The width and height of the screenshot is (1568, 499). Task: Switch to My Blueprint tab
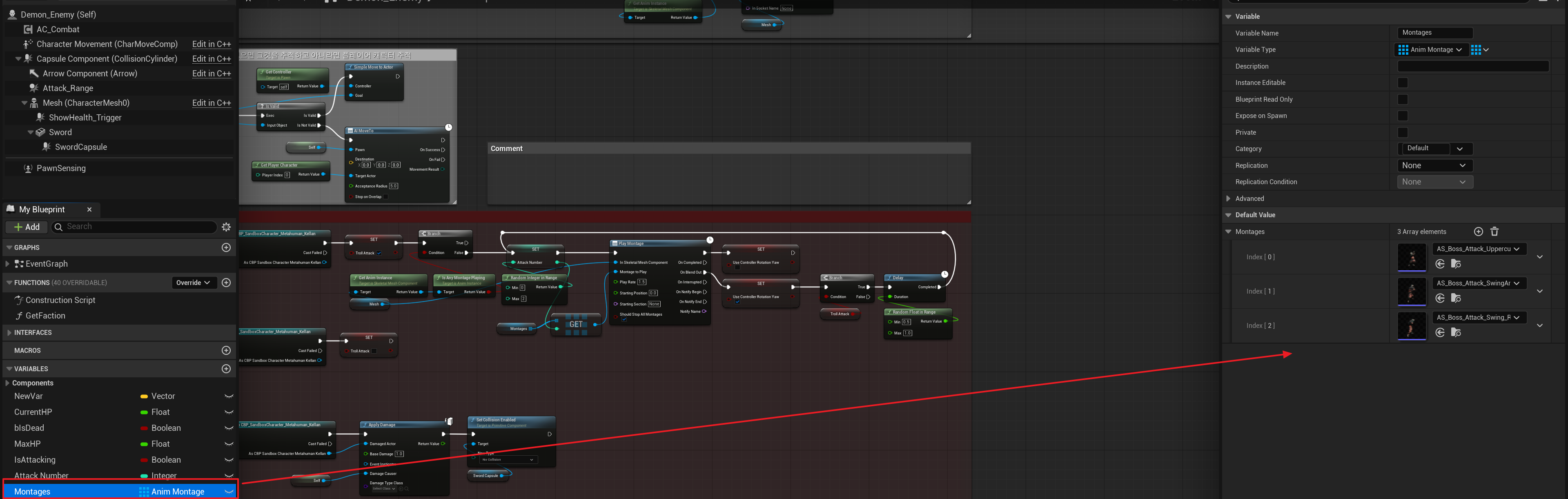tap(41, 209)
